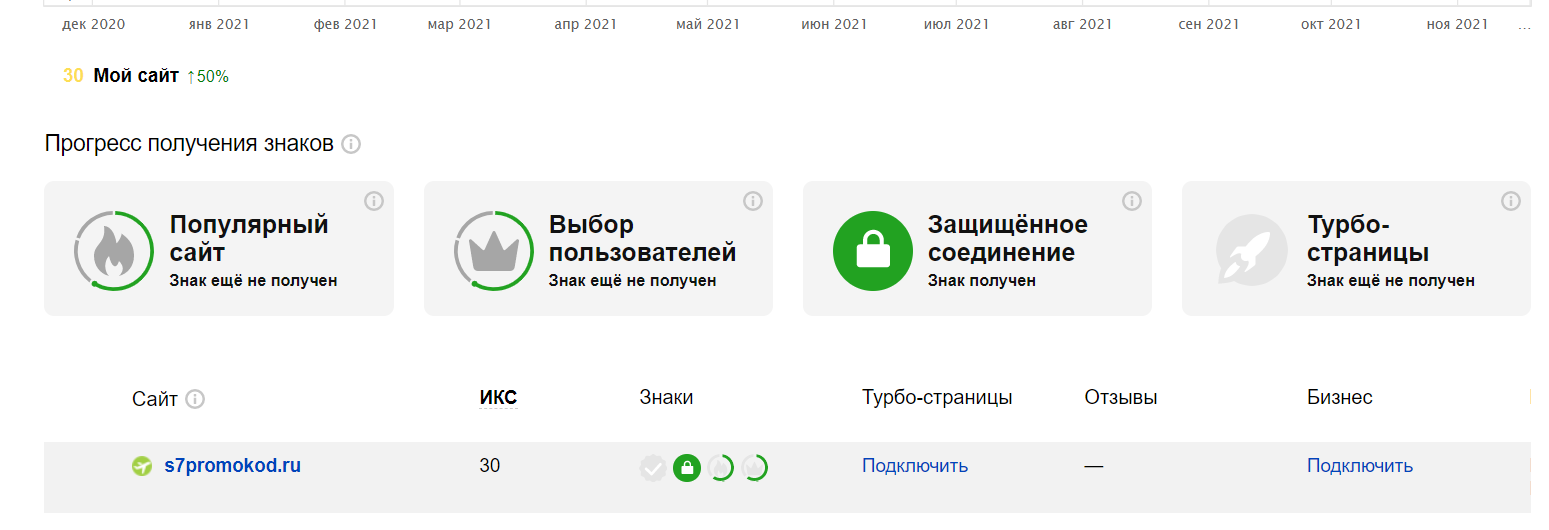Click the Сайт column header text
Image resolution: width=1549 pixels, height=530 pixels.
pyautogui.click(x=155, y=399)
